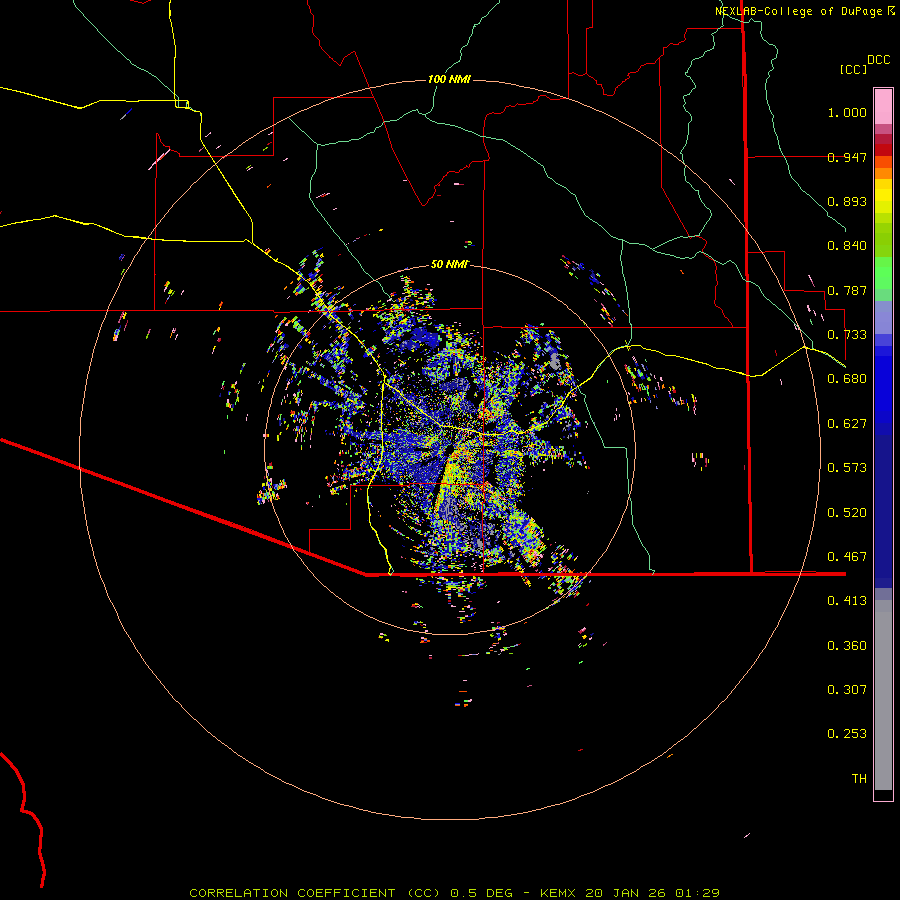The image size is (900, 900).
Task: Select the gray segment of the color bar
Action: pyautogui.click(x=883, y=695)
